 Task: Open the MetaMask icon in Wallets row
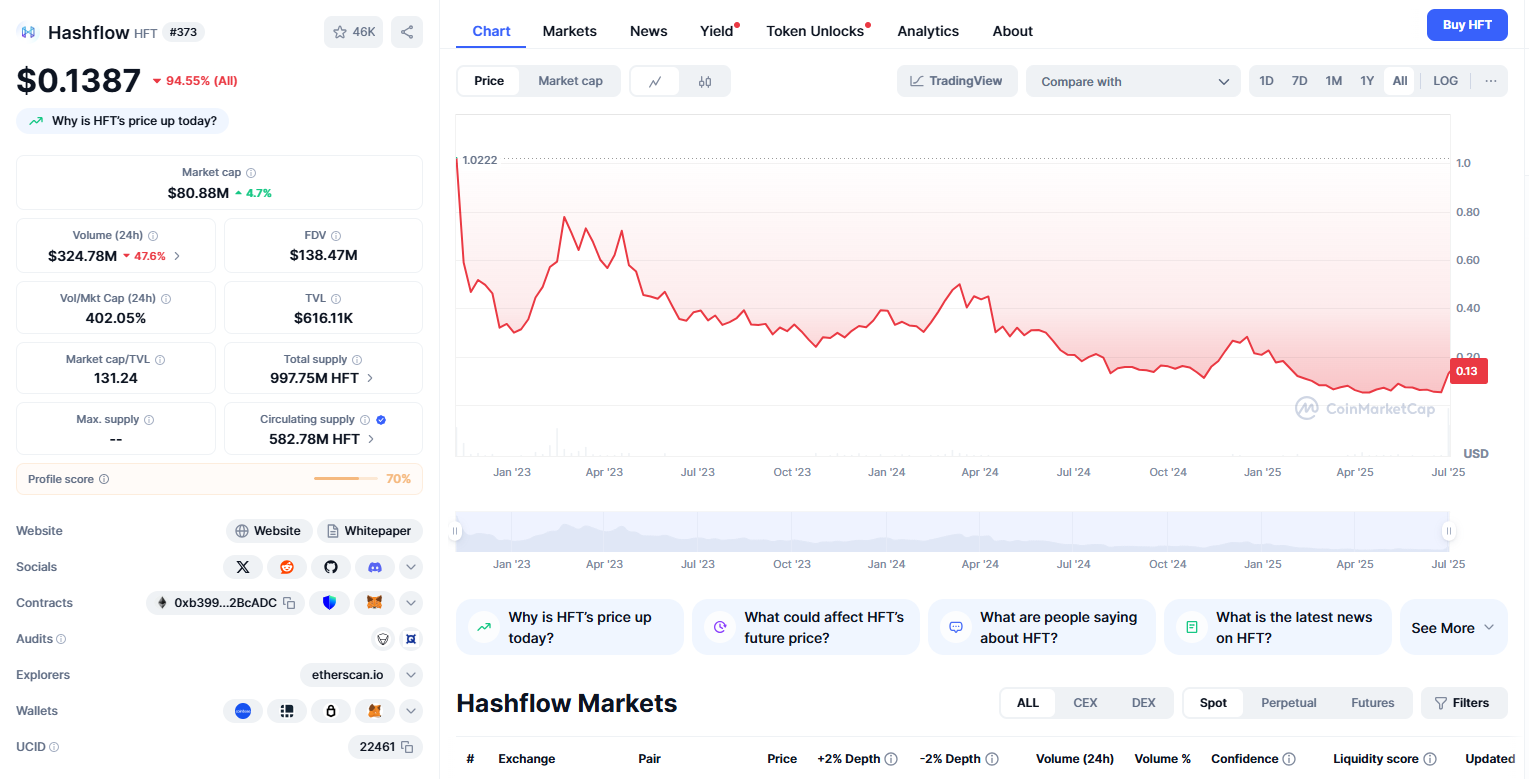(375, 711)
